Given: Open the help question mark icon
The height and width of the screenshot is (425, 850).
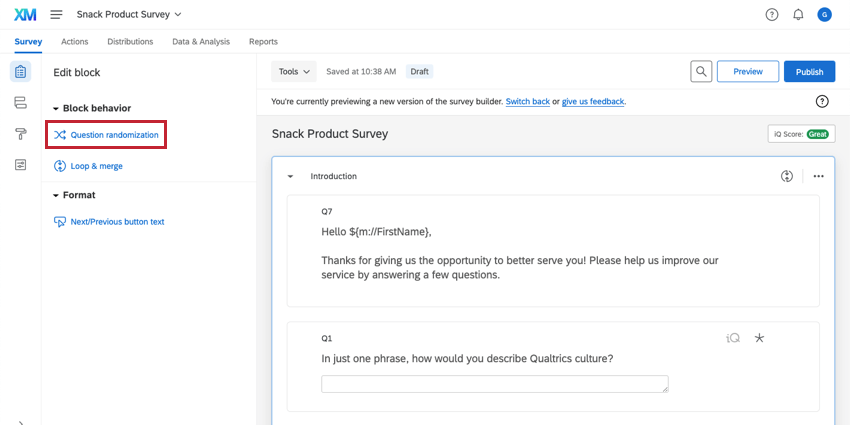Looking at the screenshot, I should tap(771, 14).
